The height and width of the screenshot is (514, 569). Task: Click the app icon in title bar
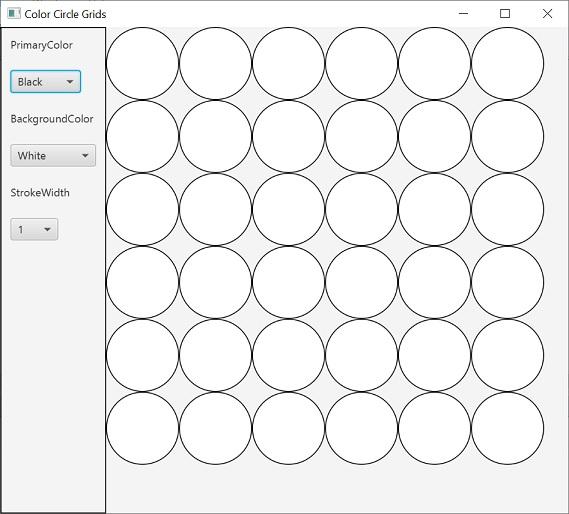(14, 13)
